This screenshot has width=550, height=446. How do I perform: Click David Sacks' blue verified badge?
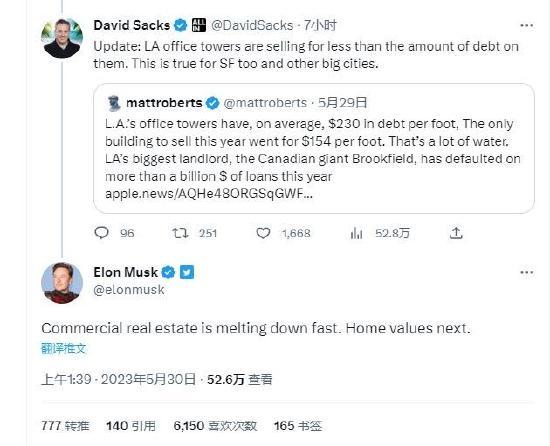click(x=181, y=25)
